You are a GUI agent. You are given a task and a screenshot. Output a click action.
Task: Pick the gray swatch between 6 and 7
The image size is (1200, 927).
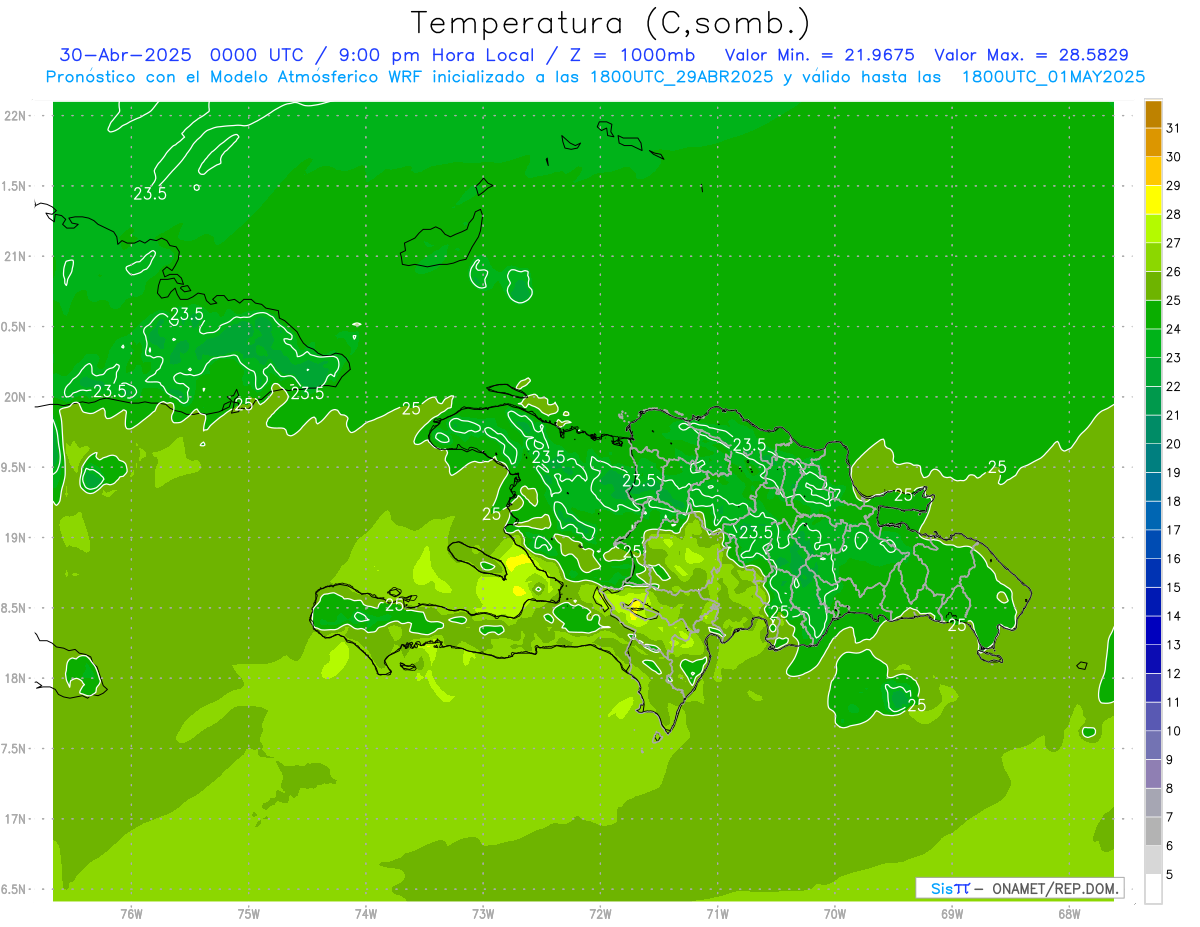(1153, 831)
